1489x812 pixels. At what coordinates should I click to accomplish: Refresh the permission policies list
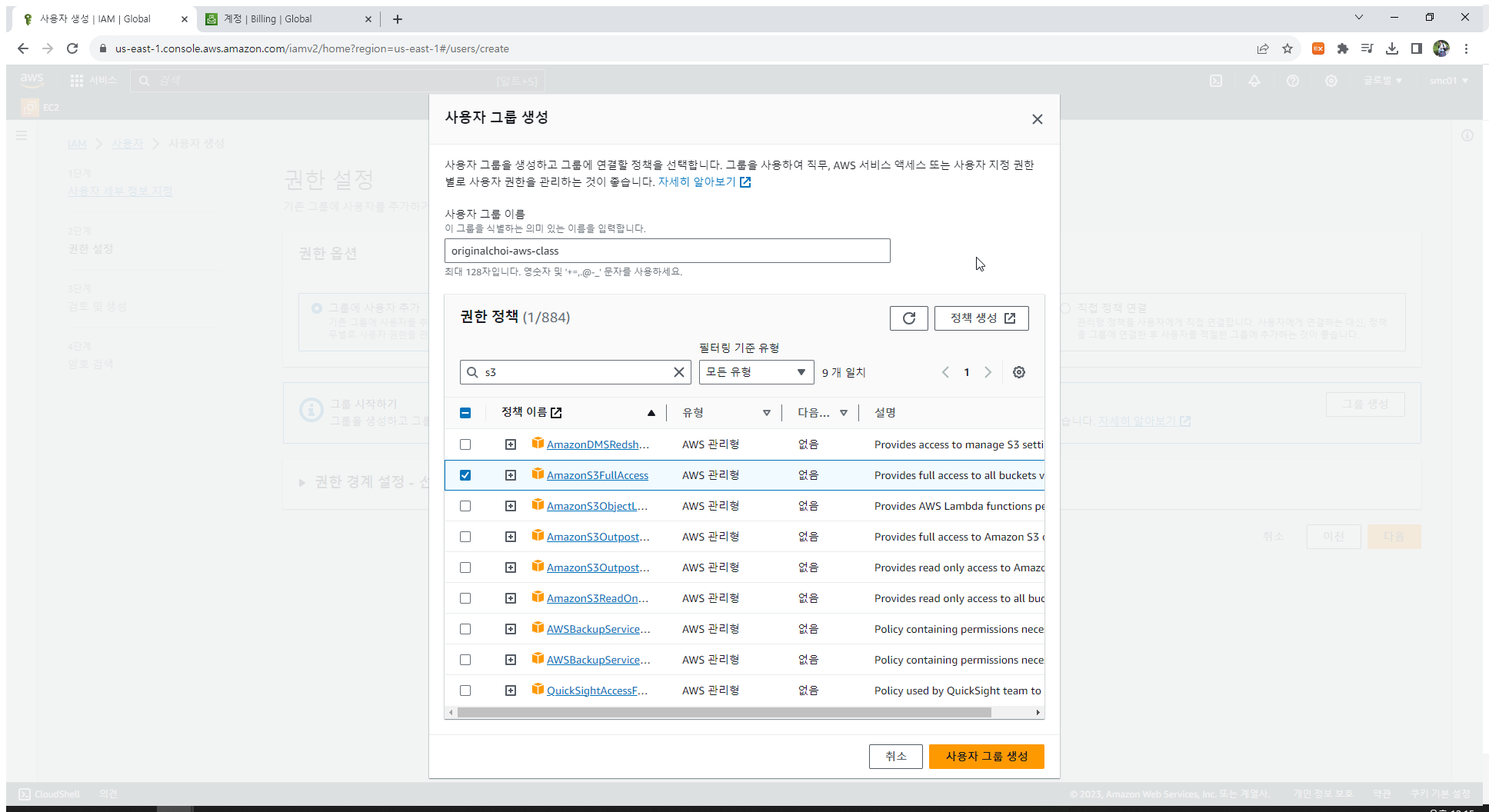tap(909, 318)
